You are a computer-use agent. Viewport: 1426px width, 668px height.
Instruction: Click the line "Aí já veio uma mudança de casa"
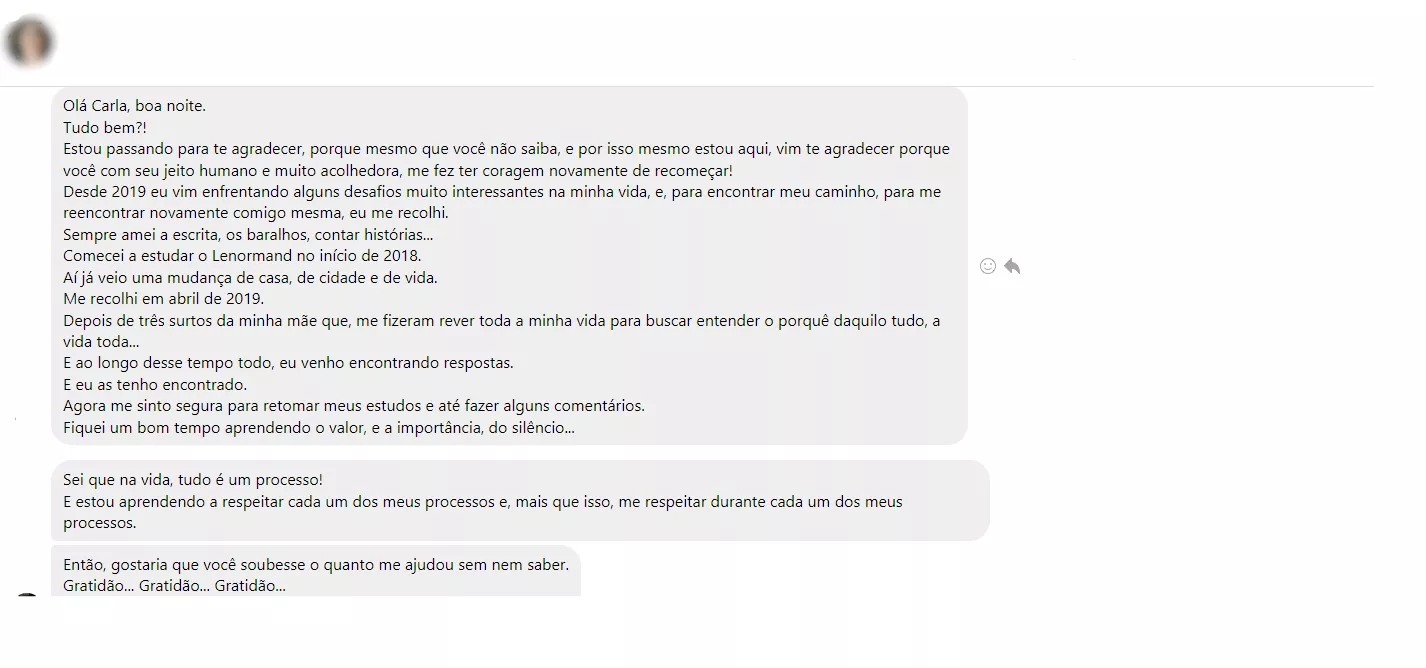pos(250,278)
